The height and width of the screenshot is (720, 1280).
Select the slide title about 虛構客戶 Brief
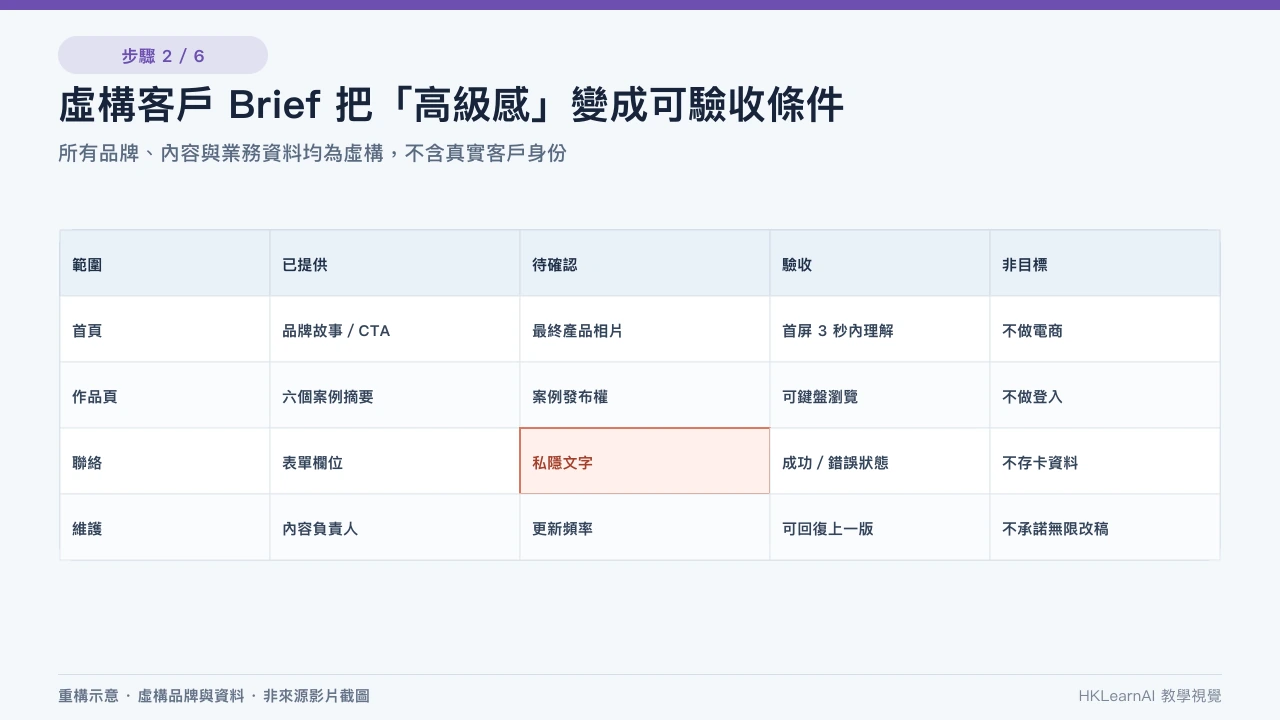pyautogui.click(x=451, y=105)
